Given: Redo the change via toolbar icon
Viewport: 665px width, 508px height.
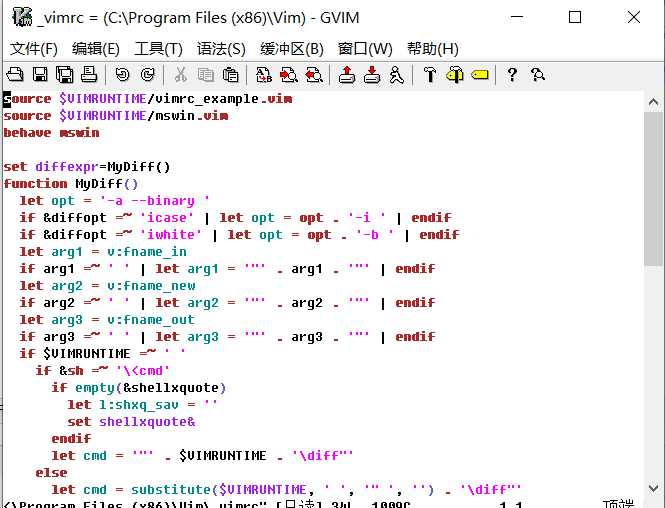Looking at the screenshot, I should click(x=148, y=75).
